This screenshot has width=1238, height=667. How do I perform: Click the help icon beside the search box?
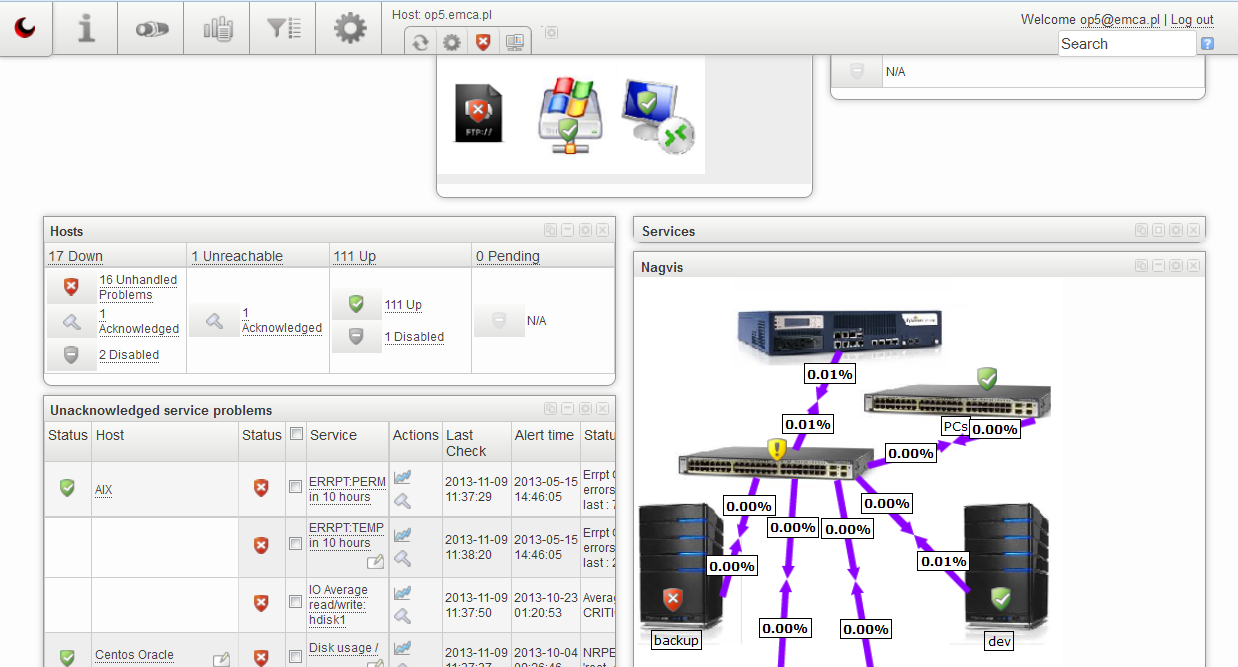pyautogui.click(x=1207, y=44)
